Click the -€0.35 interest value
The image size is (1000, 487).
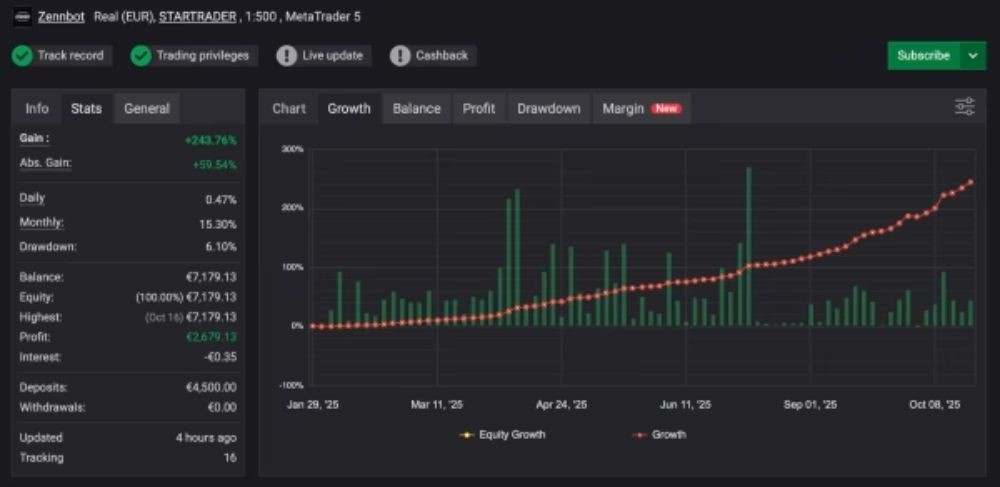[x=220, y=357]
